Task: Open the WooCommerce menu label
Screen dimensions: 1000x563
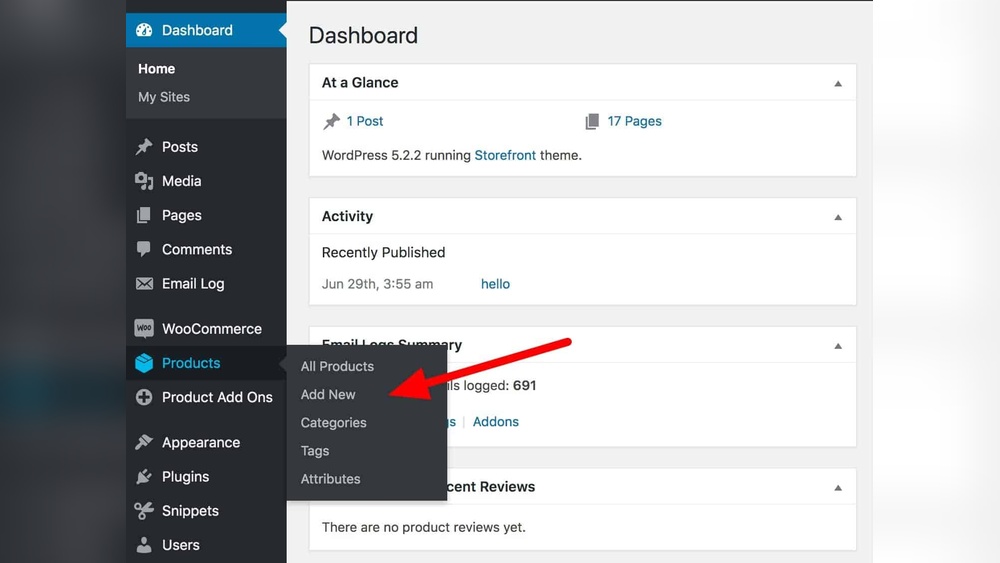Action: coord(212,328)
